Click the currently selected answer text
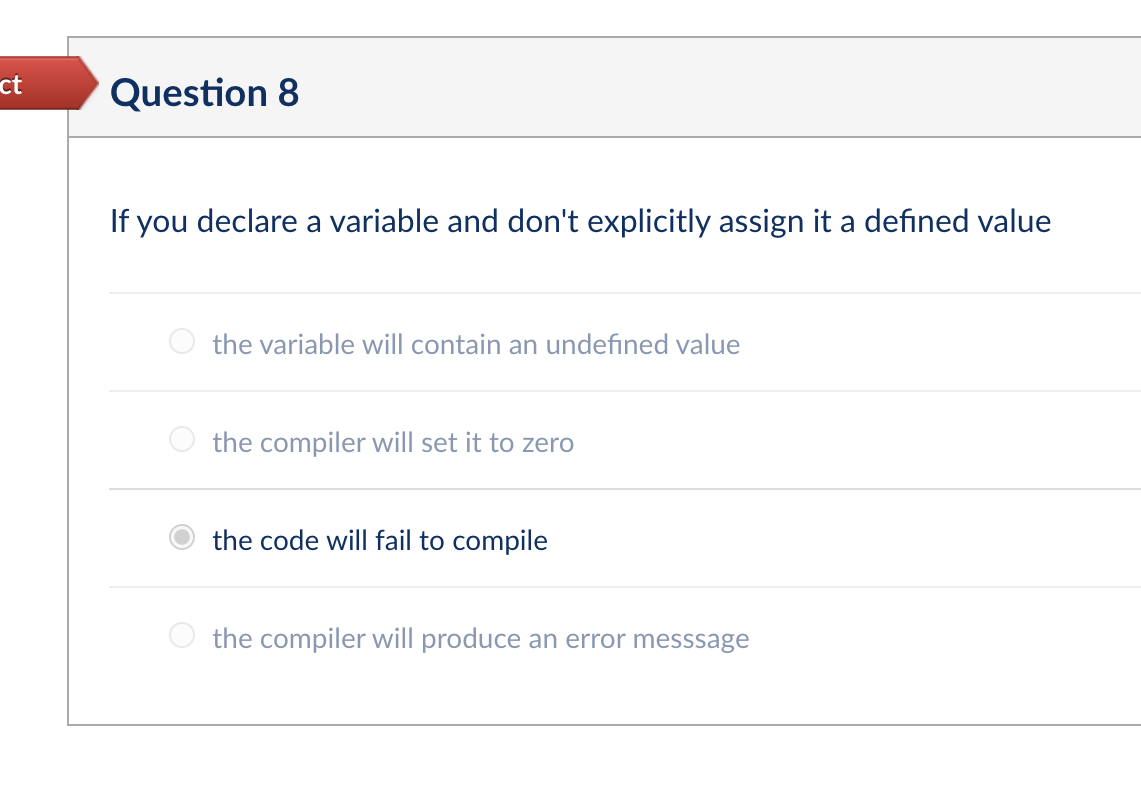The width and height of the screenshot is (1141, 793). [x=379, y=540]
